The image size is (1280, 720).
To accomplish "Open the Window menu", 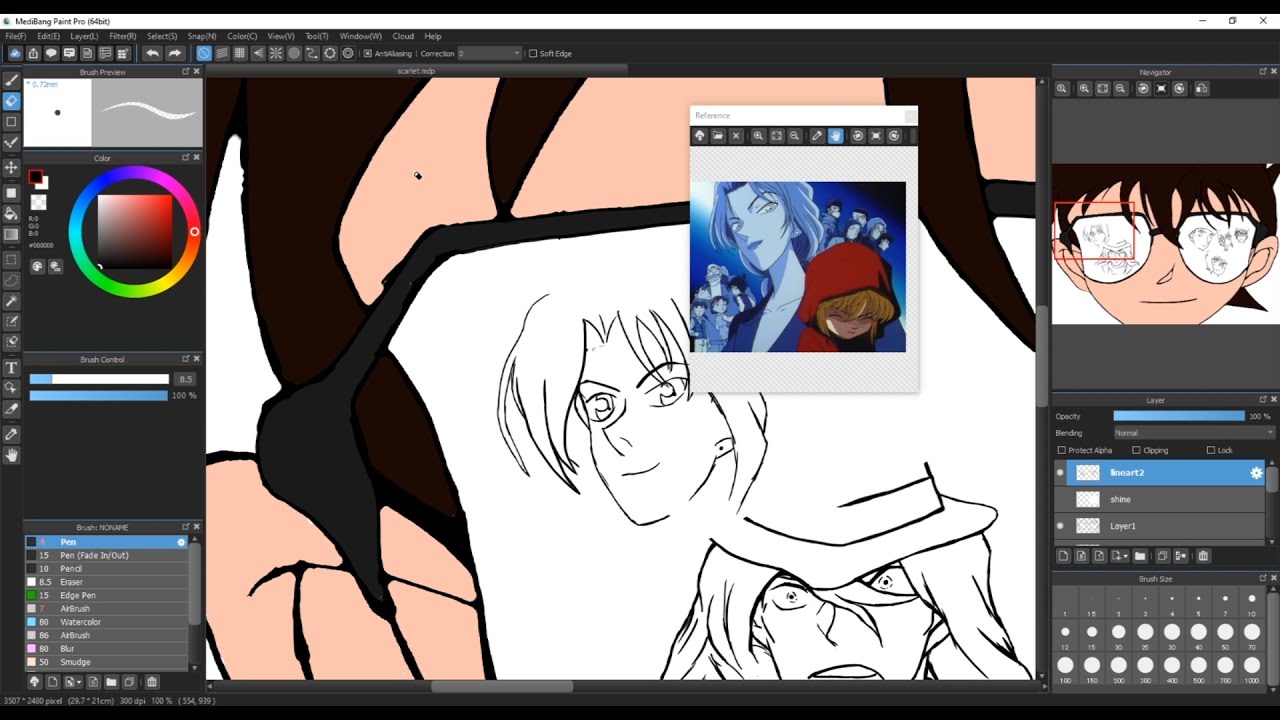I will click(x=361, y=36).
